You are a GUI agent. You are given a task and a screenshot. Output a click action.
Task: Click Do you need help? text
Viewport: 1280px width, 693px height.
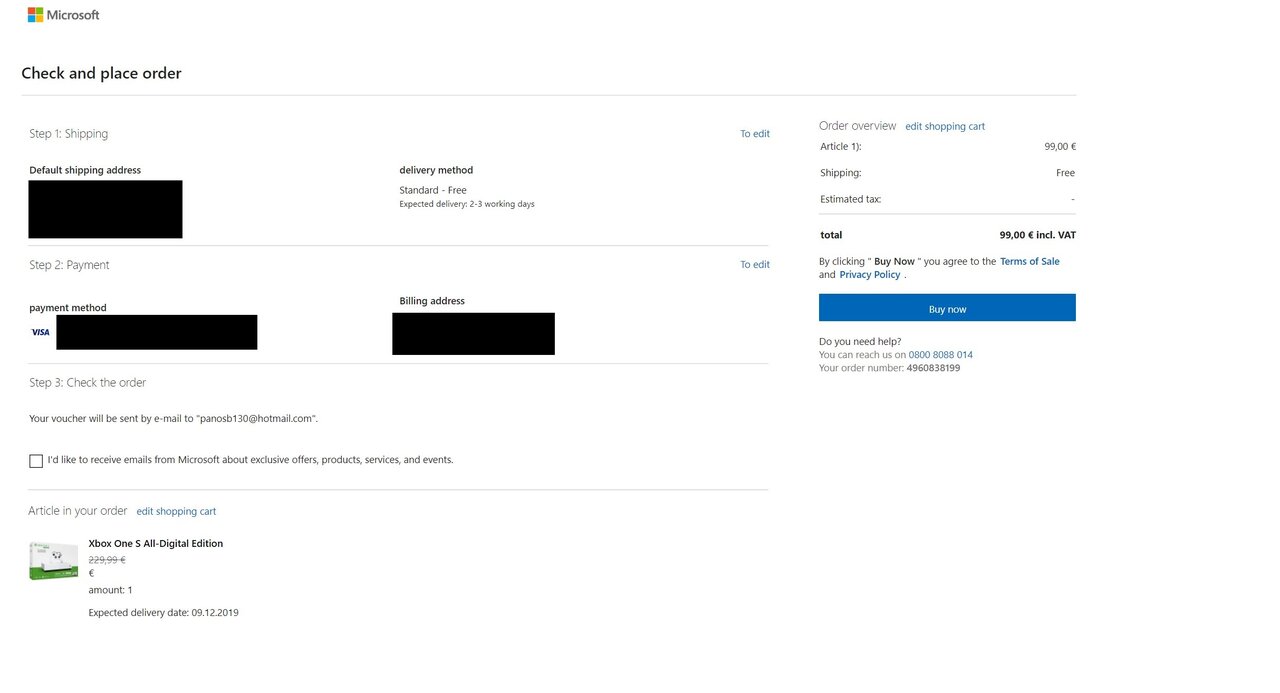coord(860,342)
